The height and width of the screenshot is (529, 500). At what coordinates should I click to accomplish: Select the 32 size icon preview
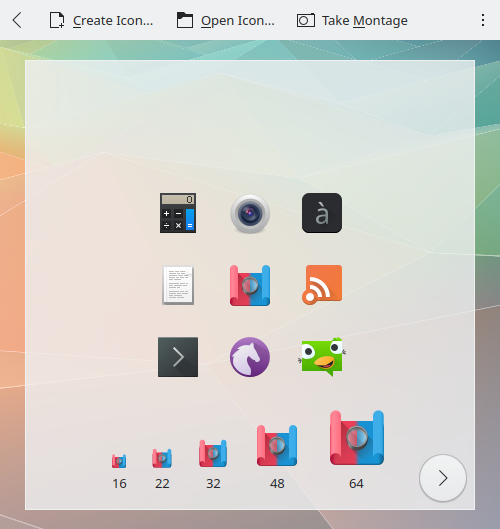pyautogui.click(x=213, y=453)
